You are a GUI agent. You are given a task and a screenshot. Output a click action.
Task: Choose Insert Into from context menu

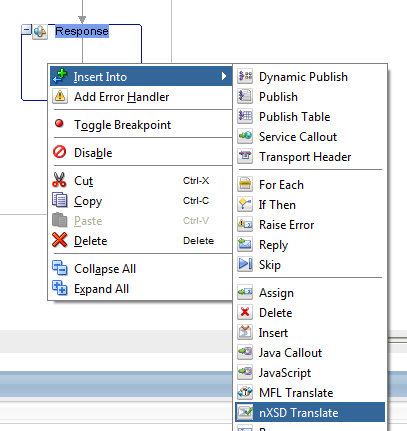tap(141, 76)
